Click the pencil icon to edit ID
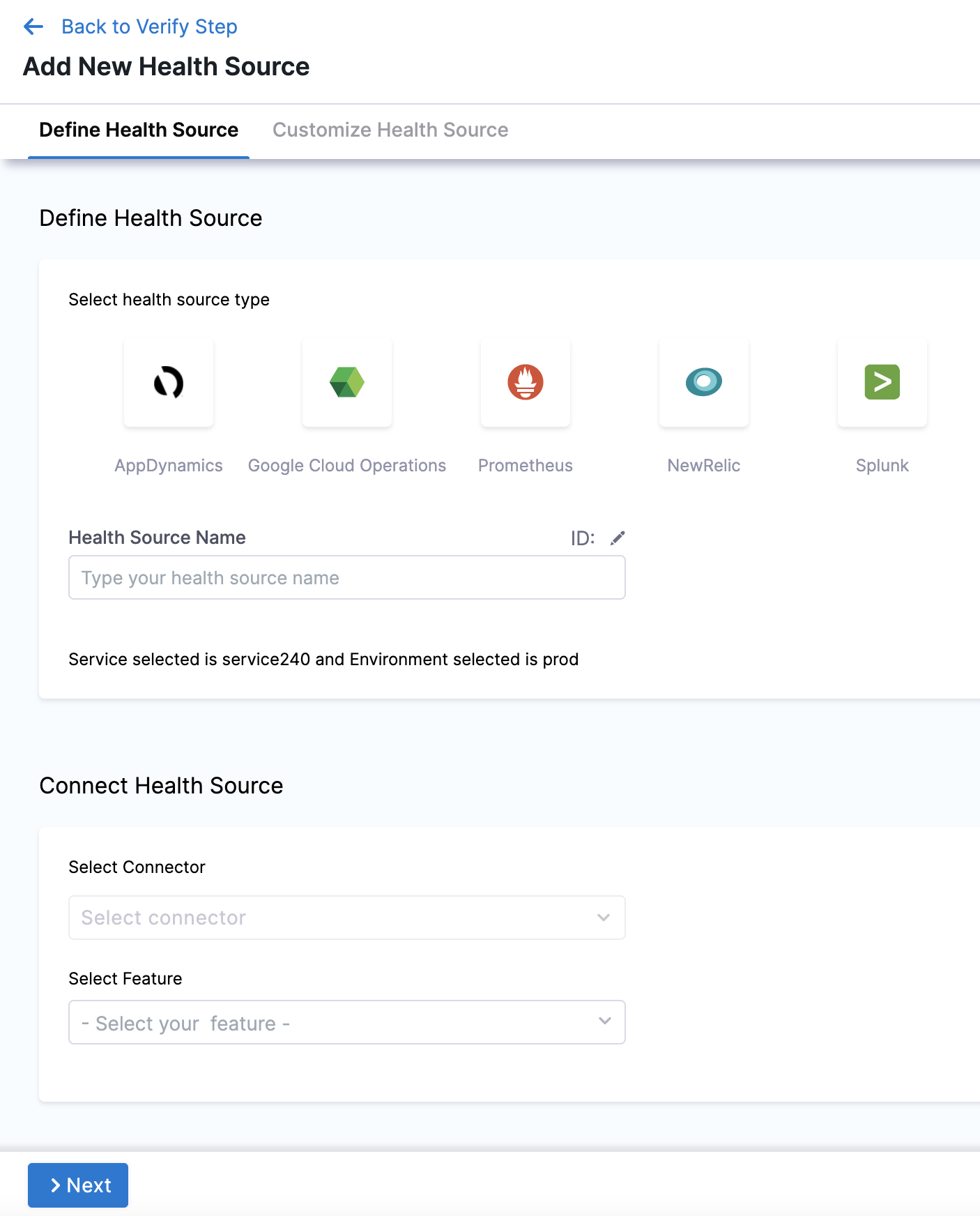The image size is (980, 1216). click(618, 538)
